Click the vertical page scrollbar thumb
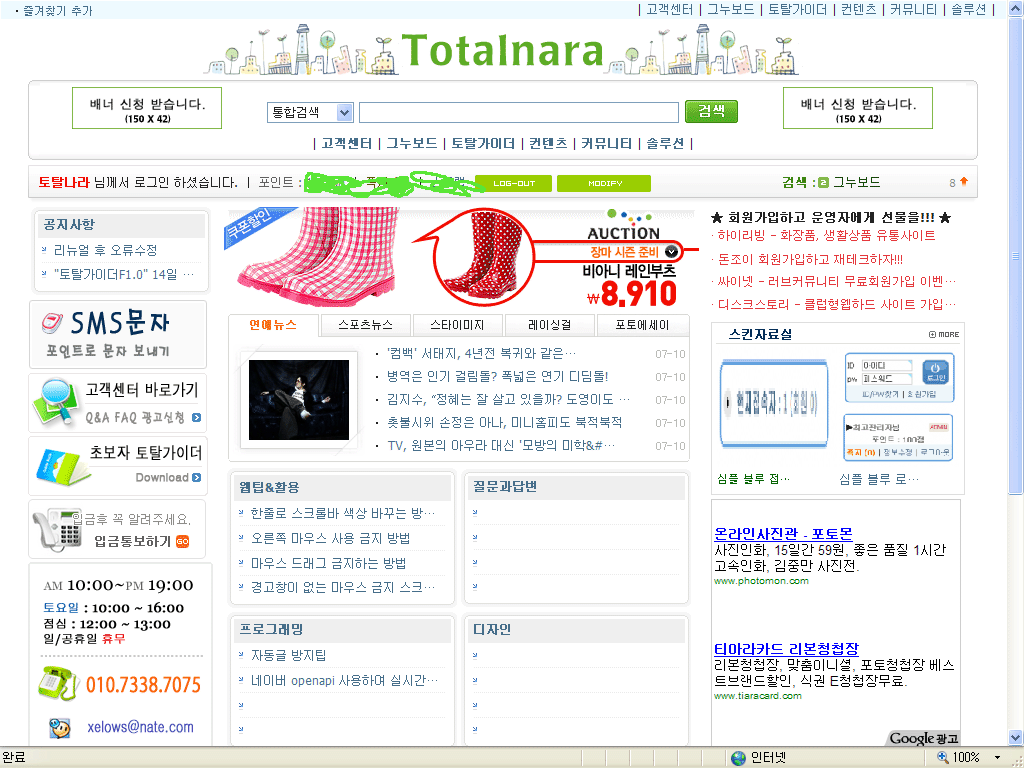The image size is (1024, 768). [x=1016, y=256]
